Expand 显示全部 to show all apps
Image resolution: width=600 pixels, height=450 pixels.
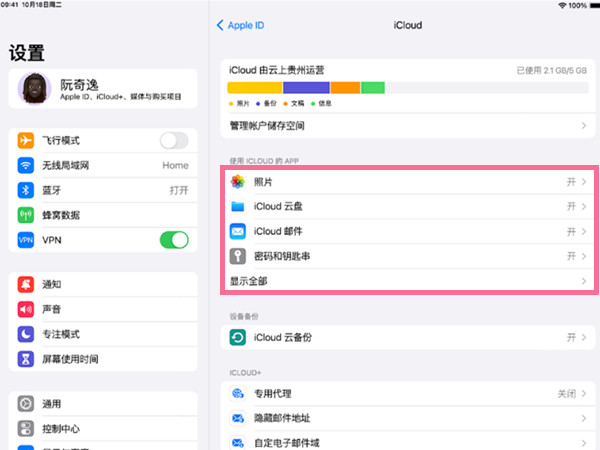pyautogui.click(x=407, y=282)
